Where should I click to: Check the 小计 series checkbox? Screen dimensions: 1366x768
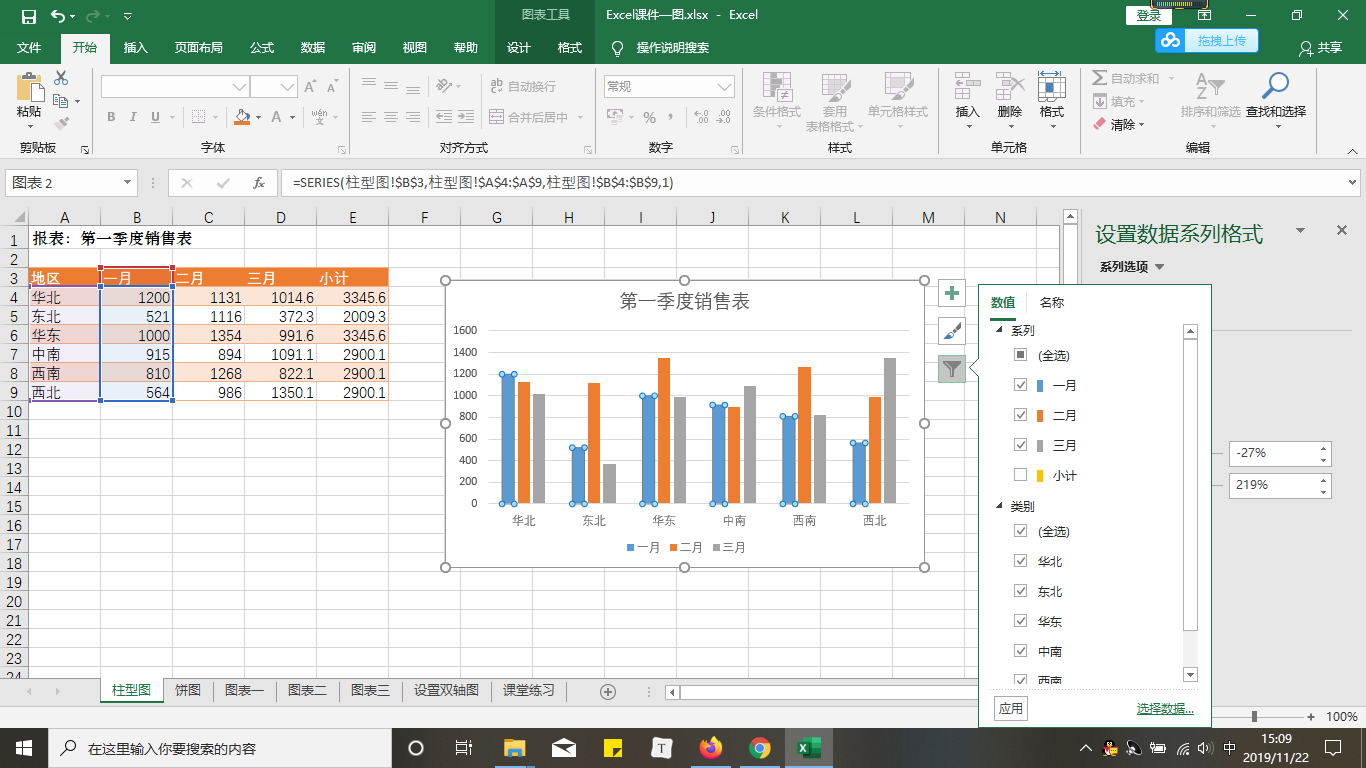point(1020,475)
